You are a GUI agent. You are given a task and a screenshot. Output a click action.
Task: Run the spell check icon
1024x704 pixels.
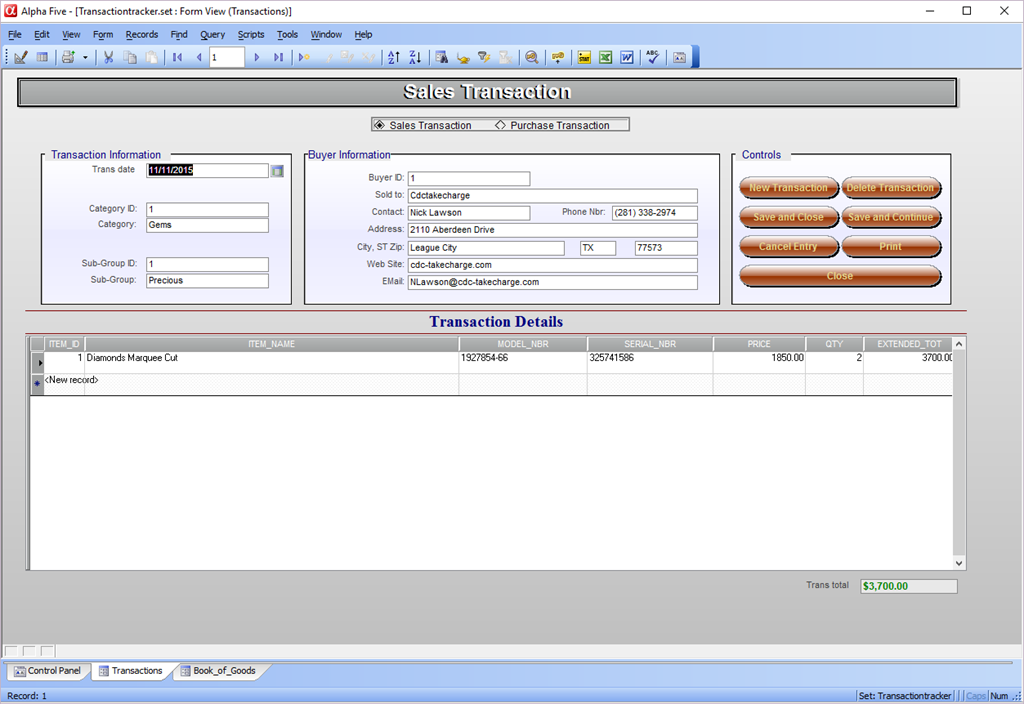click(x=652, y=58)
